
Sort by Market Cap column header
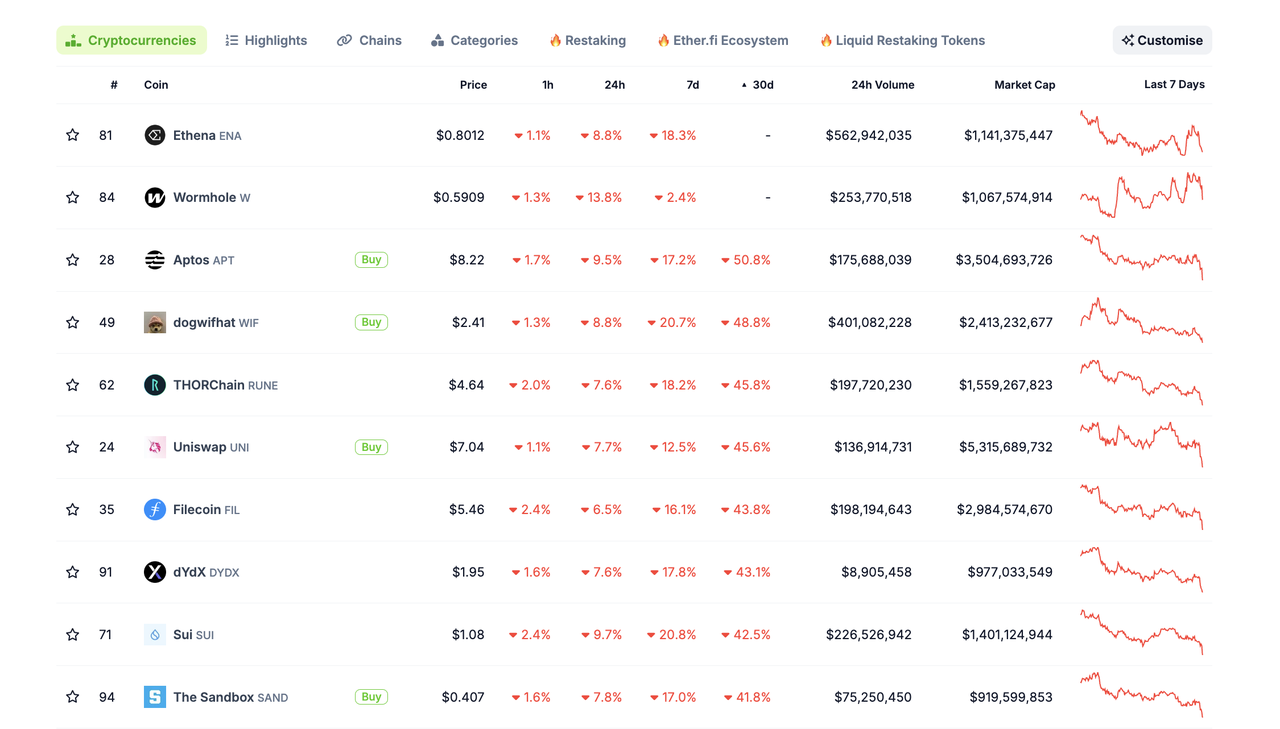click(1024, 85)
